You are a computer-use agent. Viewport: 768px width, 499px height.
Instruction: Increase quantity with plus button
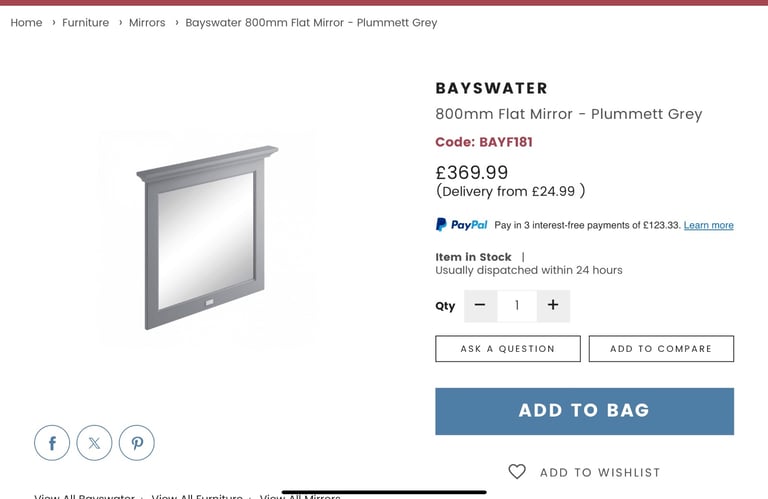(553, 306)
